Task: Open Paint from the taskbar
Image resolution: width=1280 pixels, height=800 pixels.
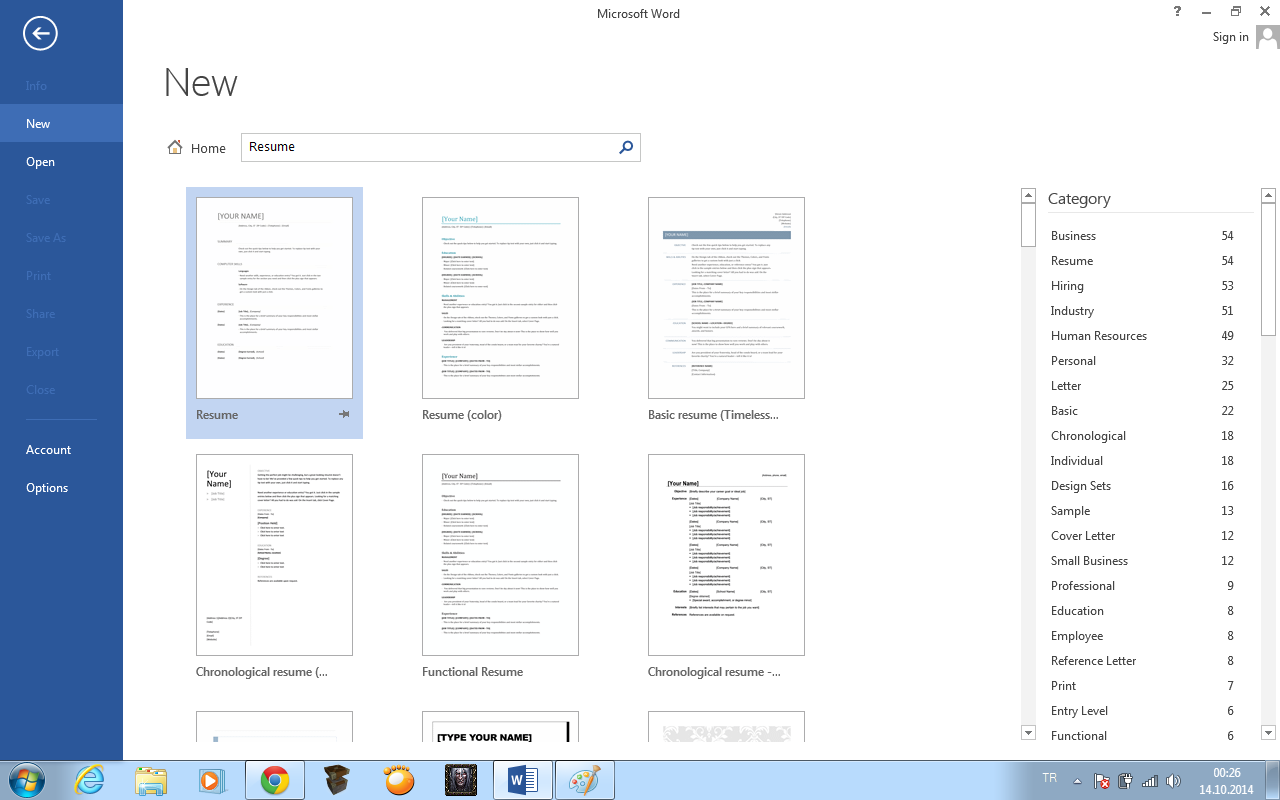Action: point(584,779)
